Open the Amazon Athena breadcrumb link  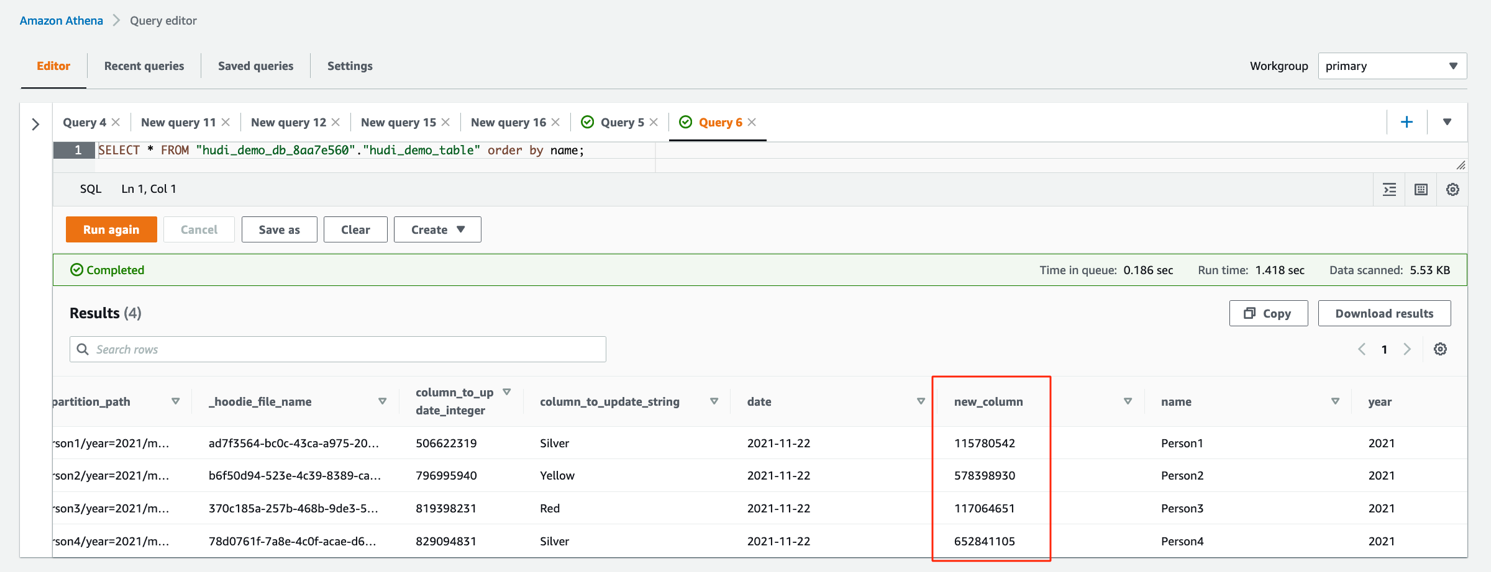coord(61,20)
